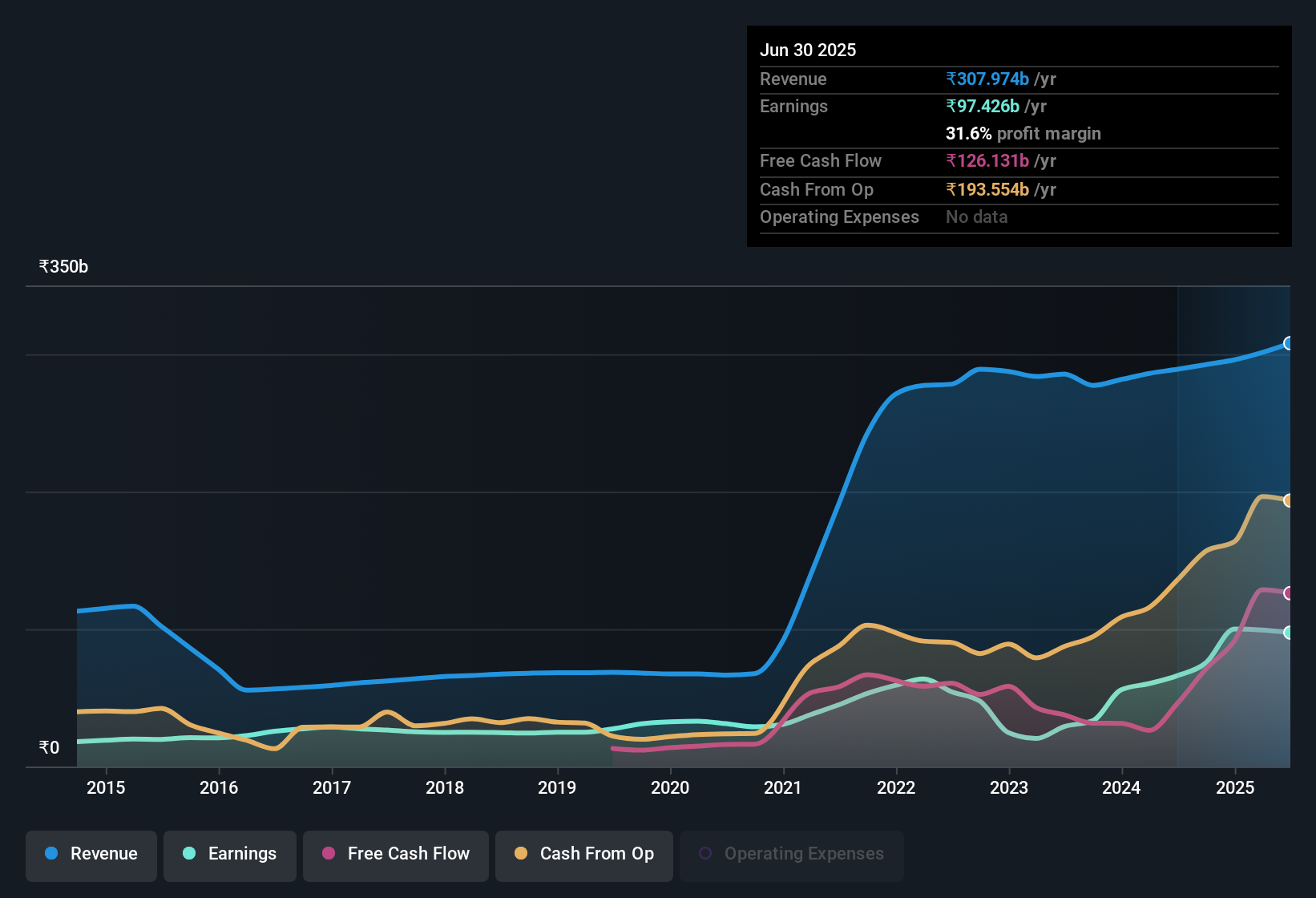The width and height of the screenshot is (1316, 898).
Task: Toggle the greyed Operating Expenses series
Action: click(791, 854)
